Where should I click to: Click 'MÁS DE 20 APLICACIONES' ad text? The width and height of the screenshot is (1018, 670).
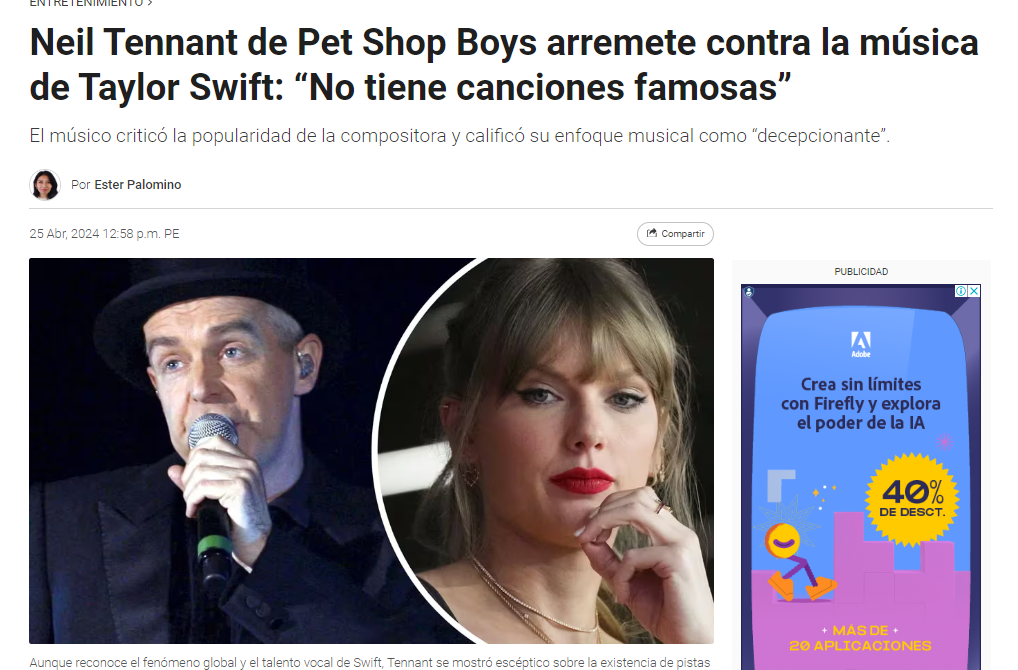(x=860, y=638)
